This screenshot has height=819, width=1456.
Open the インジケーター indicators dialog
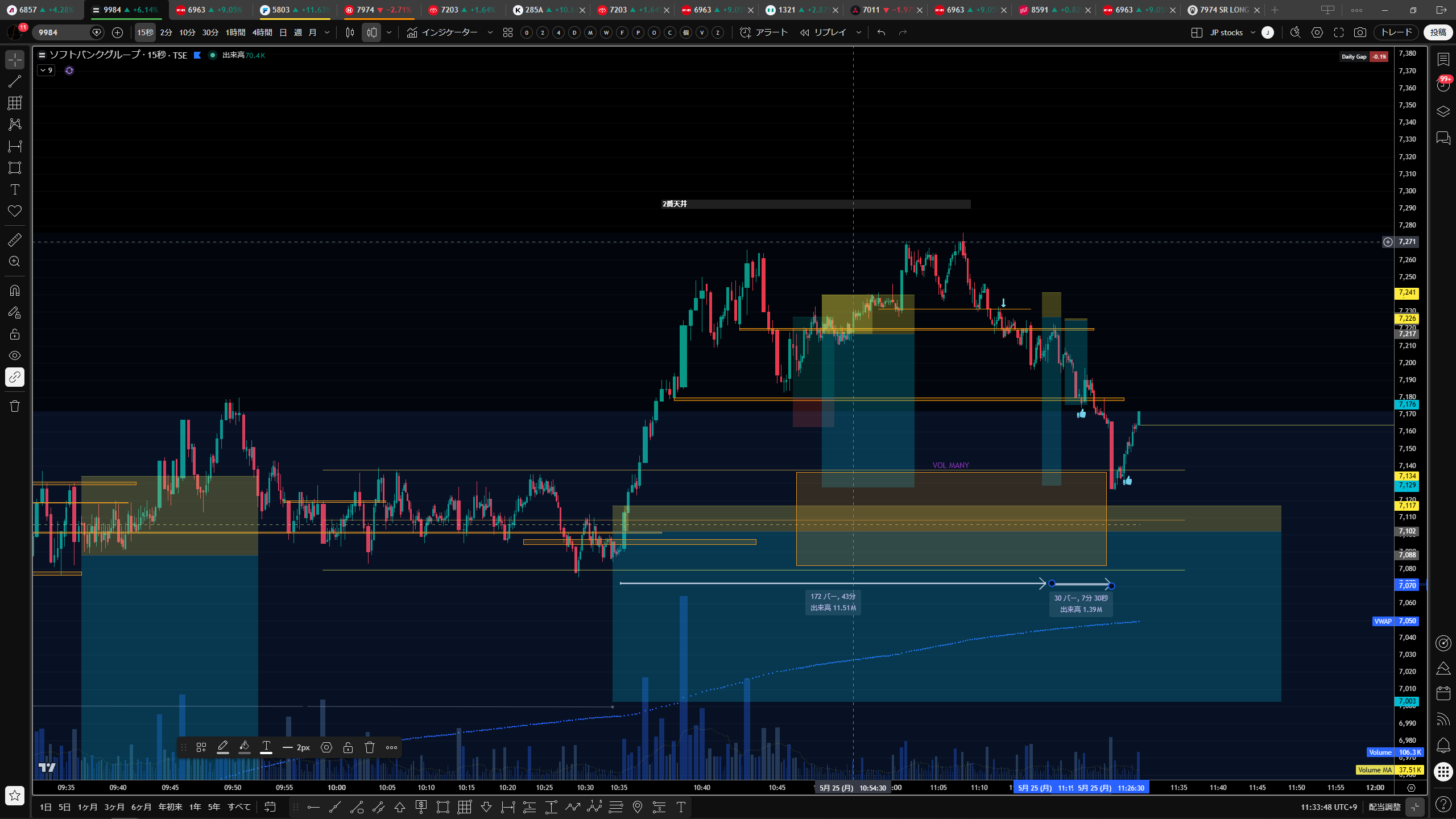442,32
